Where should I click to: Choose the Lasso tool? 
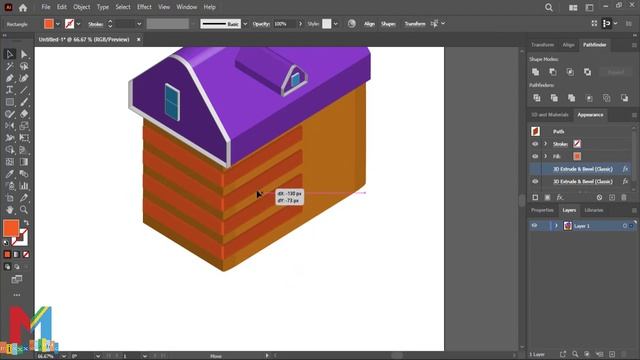click(x=24, y=66)
